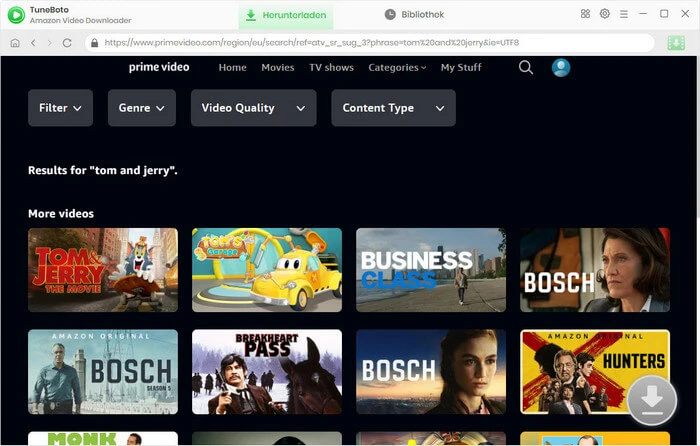Viewport: 700px width, 446px height.
Task: Maximize the TuneBoto window
Action: tap(664, 14)
